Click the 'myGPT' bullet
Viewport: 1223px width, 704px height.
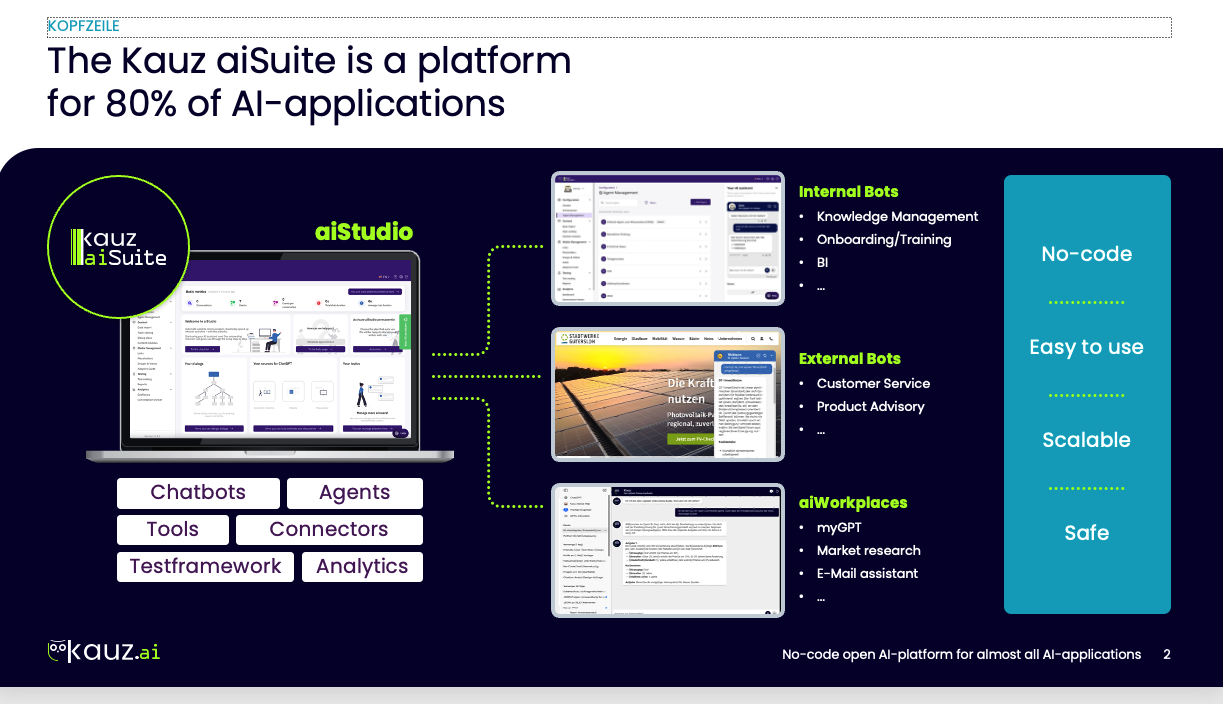839,527
